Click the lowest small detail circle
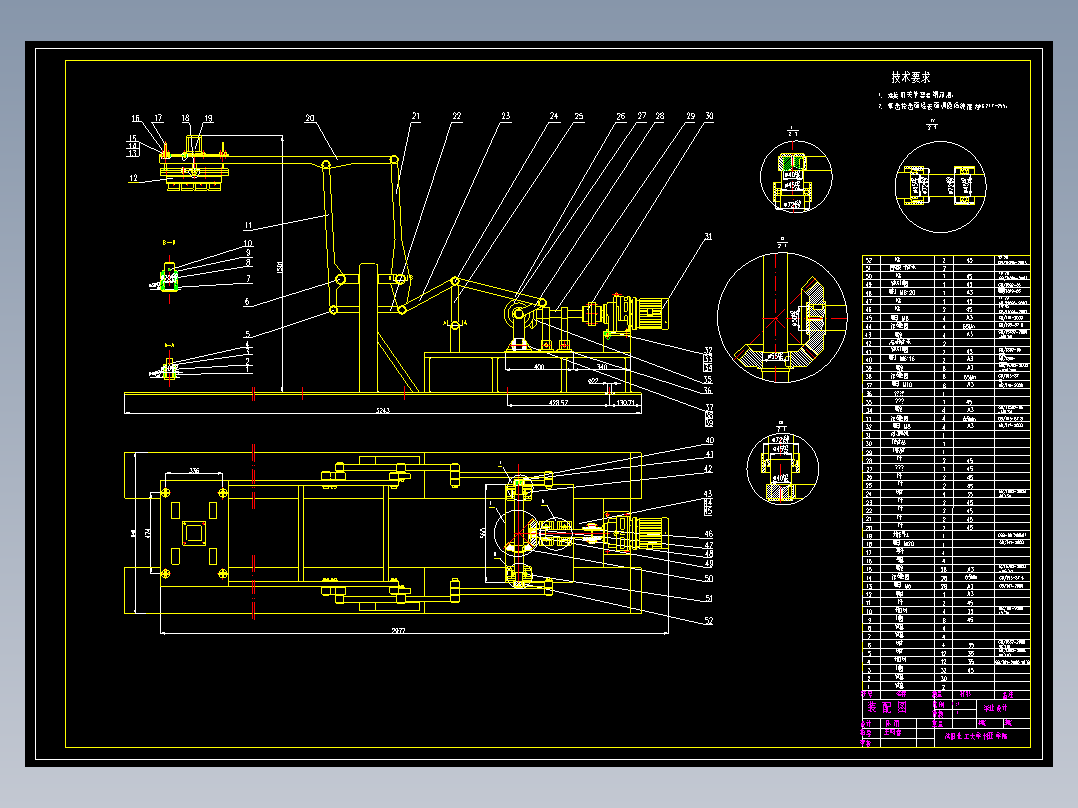This screenshot has height=808, width=1078. [x=782, y=468]
